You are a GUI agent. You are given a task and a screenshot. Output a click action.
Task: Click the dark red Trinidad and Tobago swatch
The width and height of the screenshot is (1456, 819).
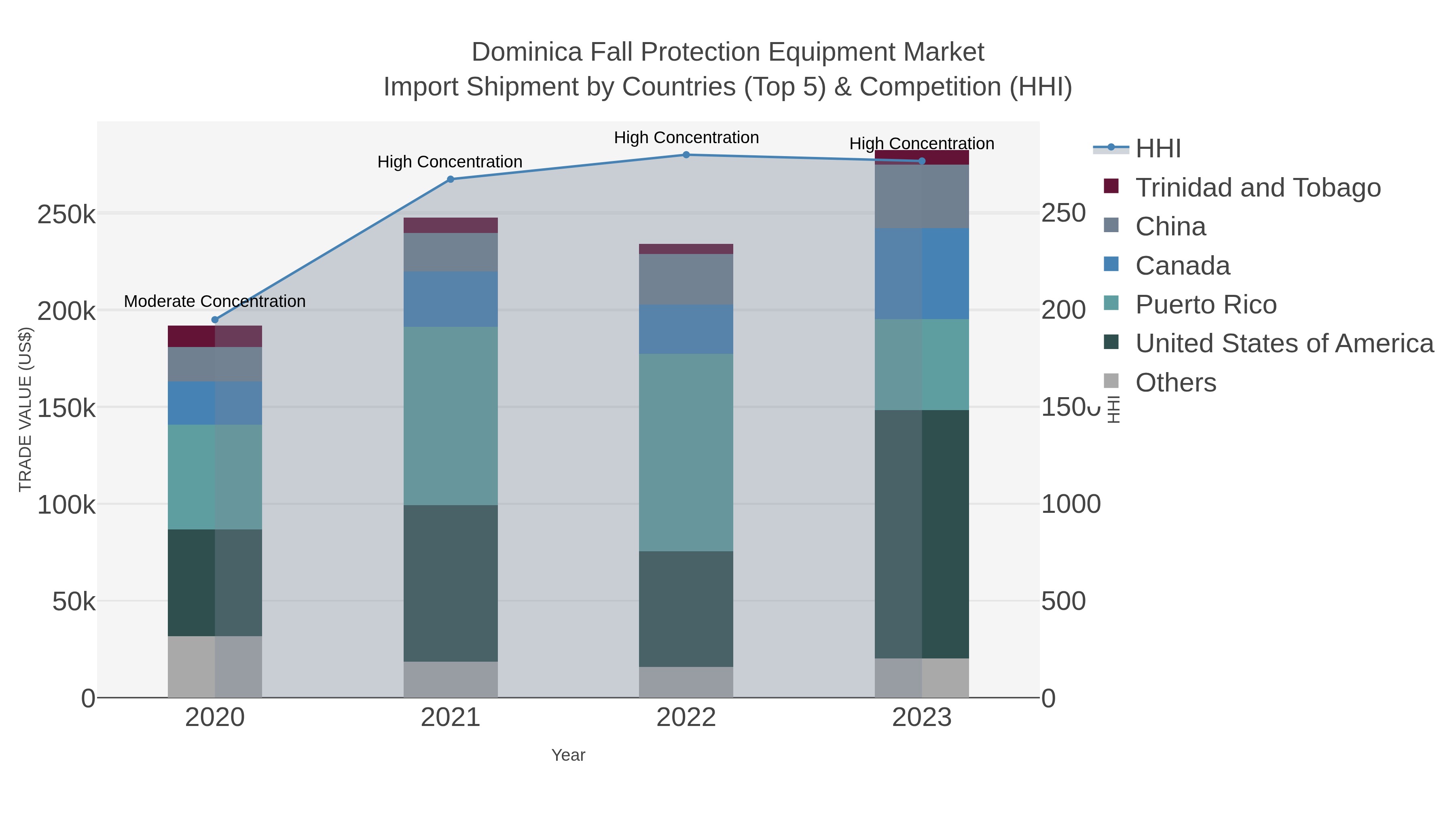[x=1111, y=186]
